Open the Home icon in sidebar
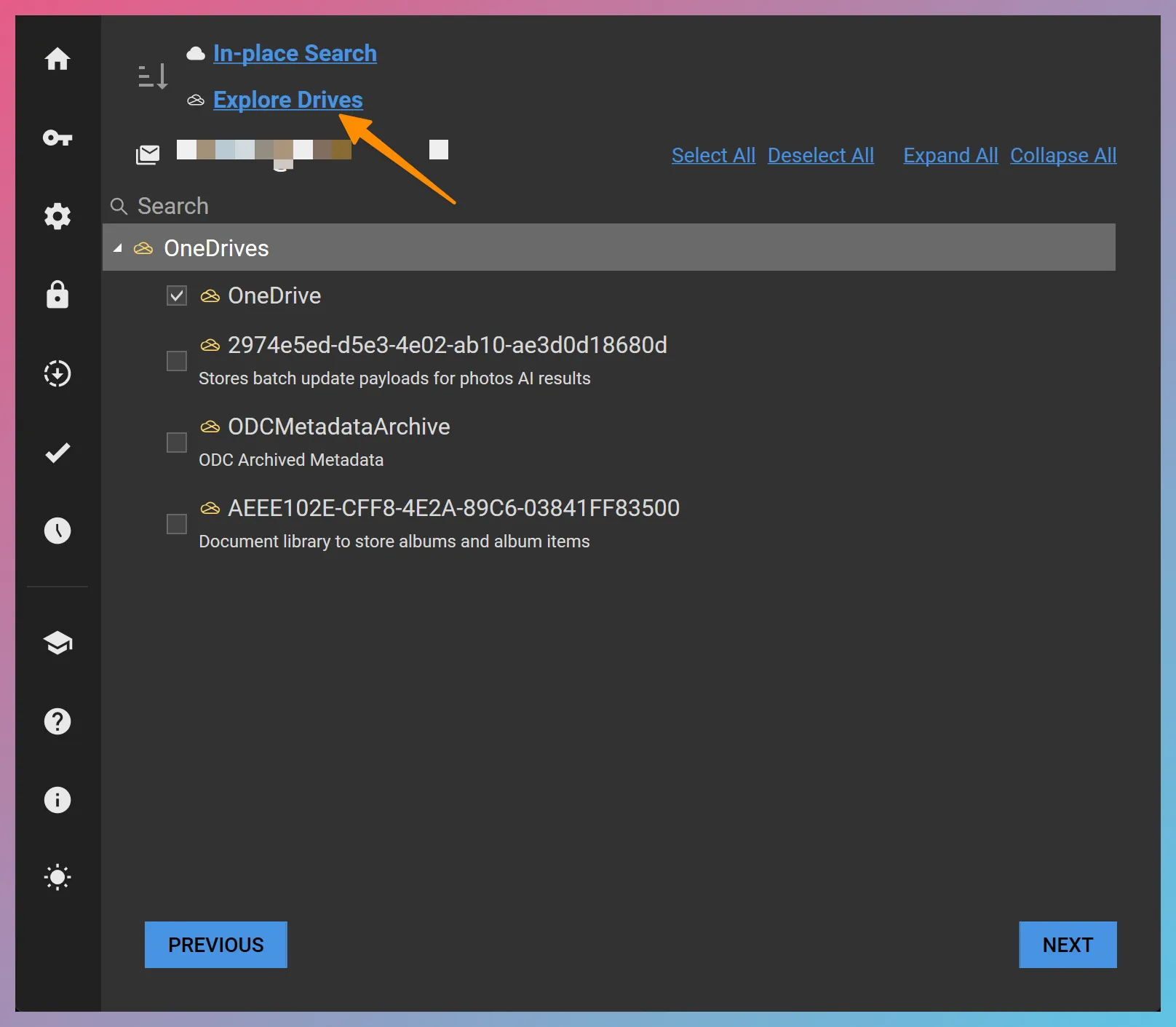 [x=57, y=59]
